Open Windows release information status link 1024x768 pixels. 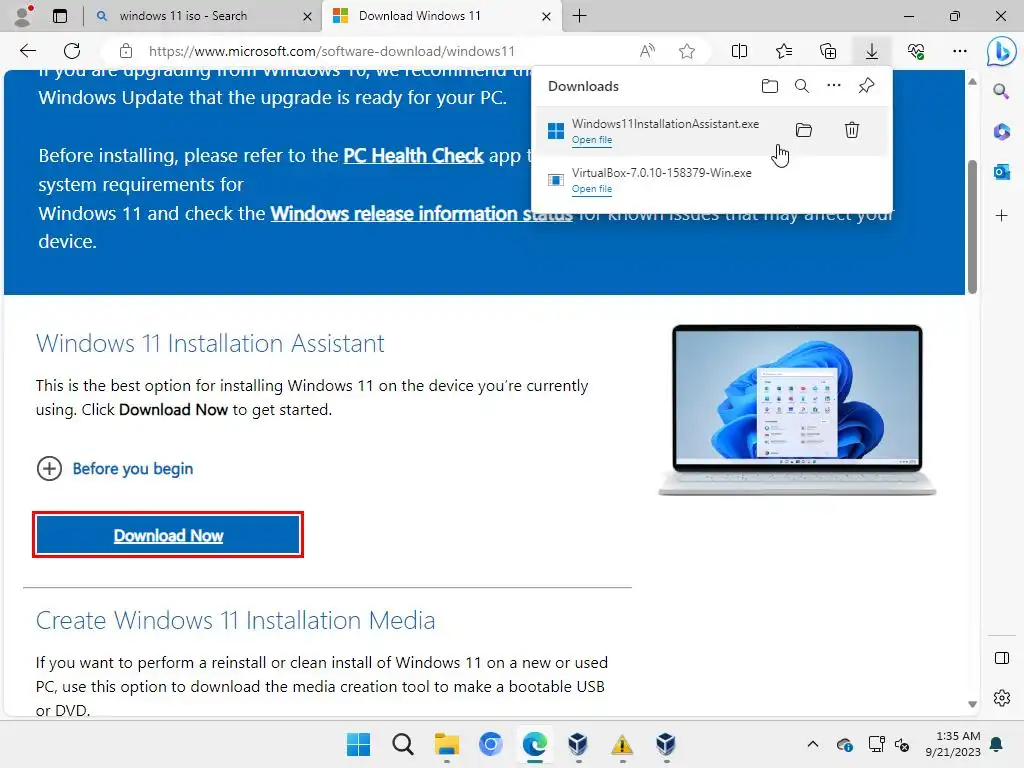pyautogui.click(x=421, y=214)
